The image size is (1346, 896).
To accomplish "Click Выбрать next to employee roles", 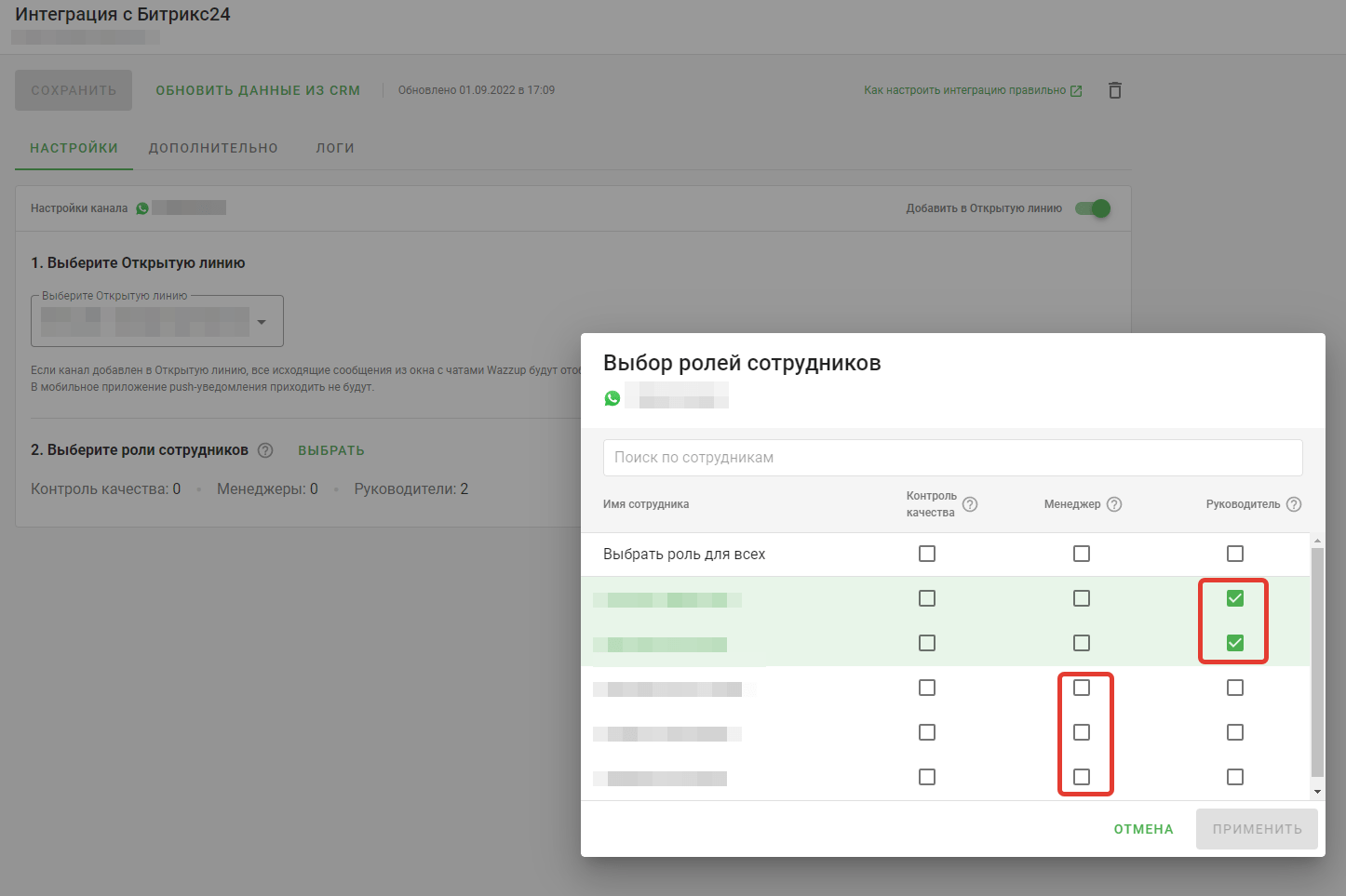I will (x=331, y=450).
